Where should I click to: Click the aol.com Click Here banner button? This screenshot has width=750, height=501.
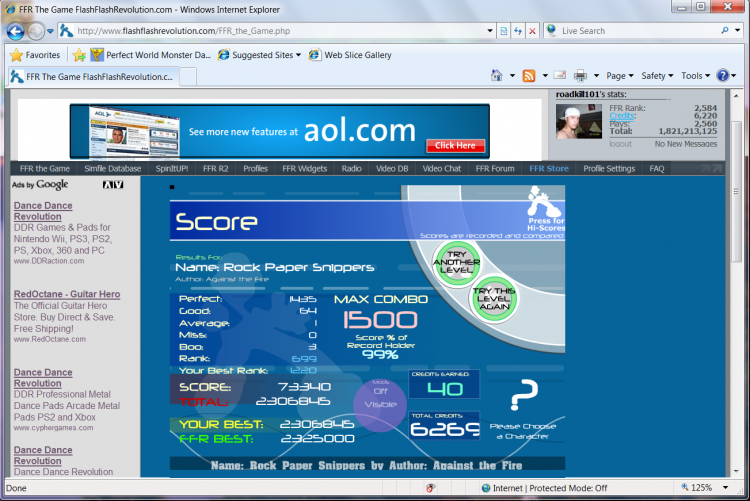pyautogui.click(x=455, y=146)
